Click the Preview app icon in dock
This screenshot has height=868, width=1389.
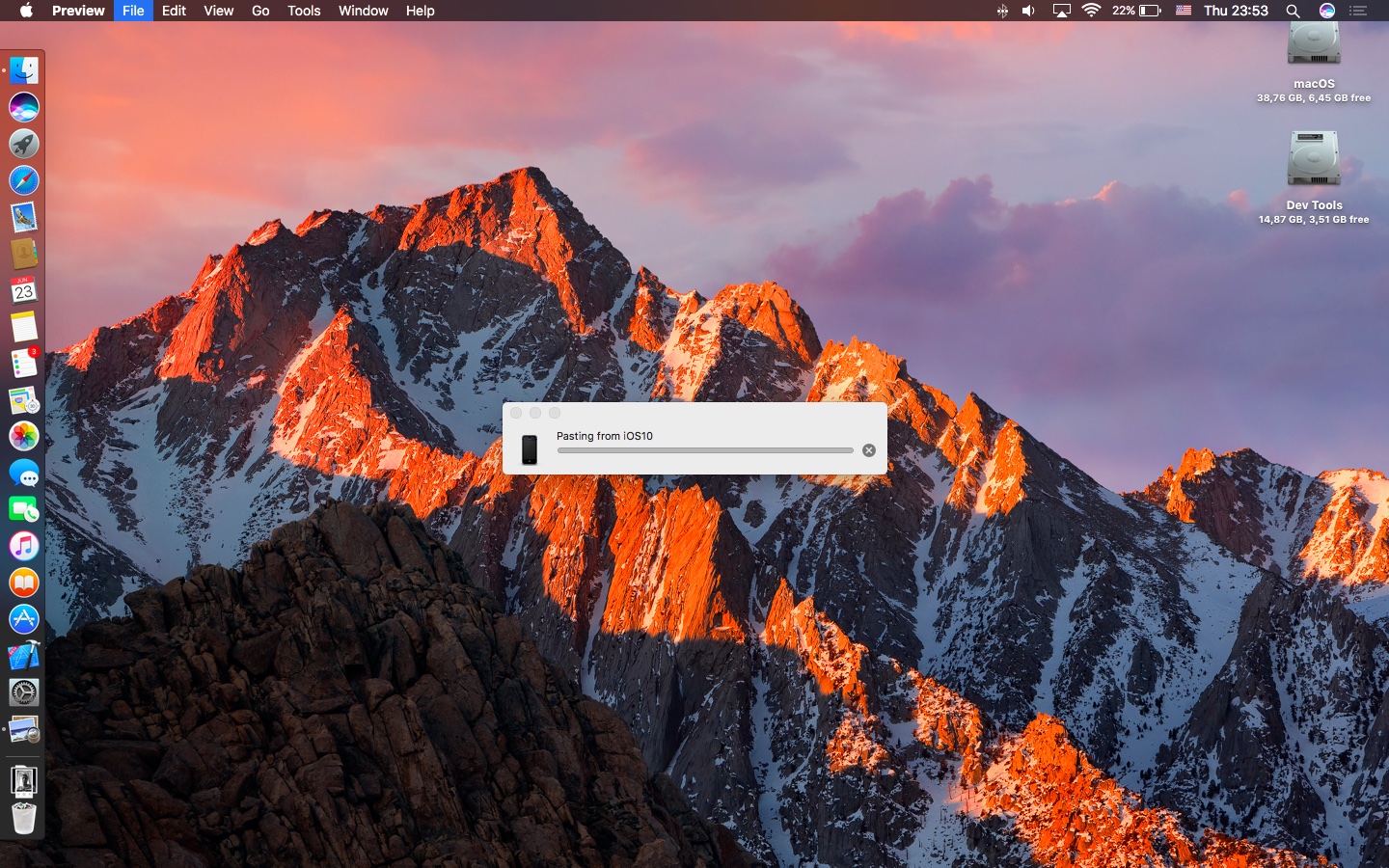[x=24, y=729]
